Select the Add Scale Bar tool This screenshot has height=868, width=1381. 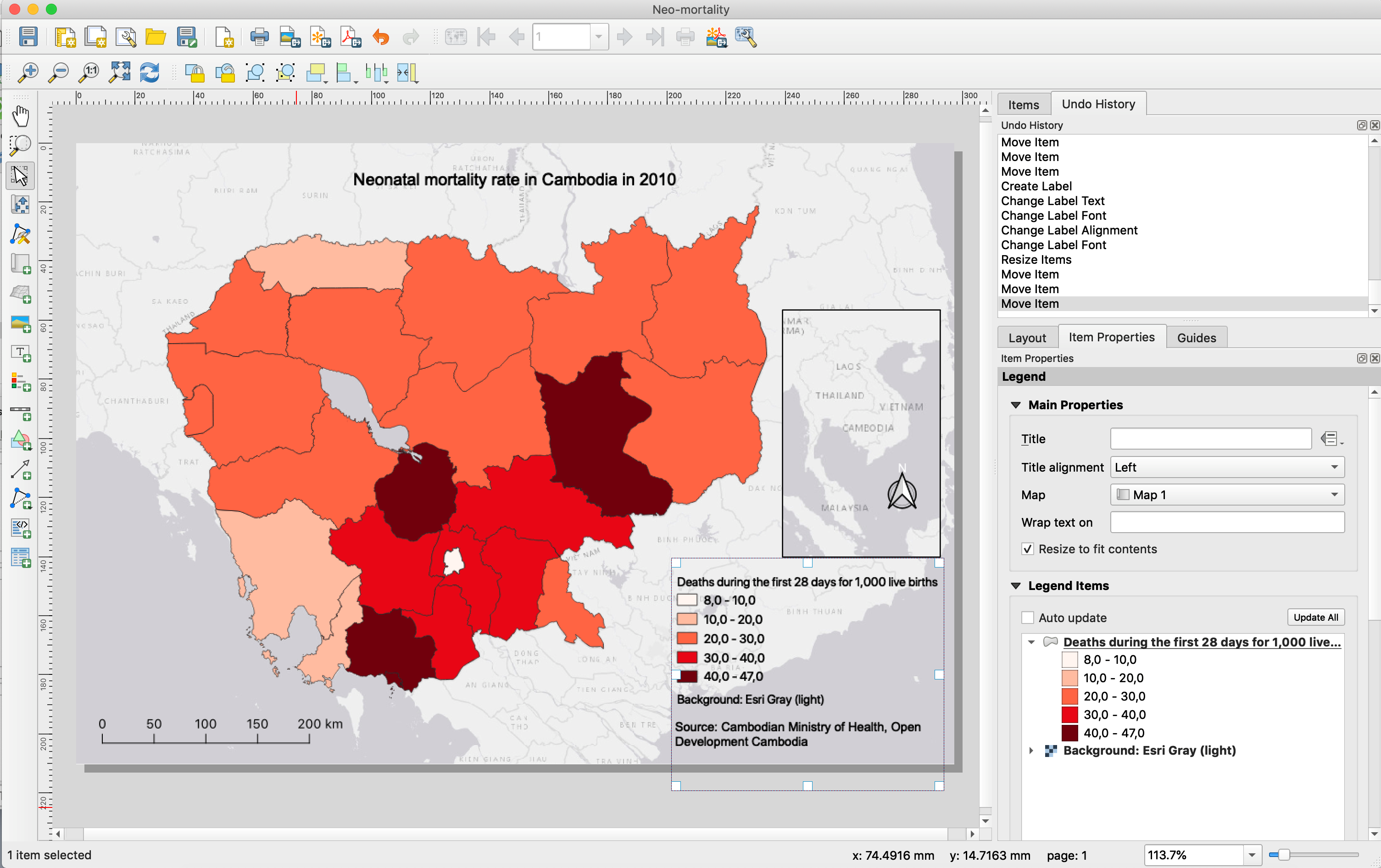click(x=21, y=412)
